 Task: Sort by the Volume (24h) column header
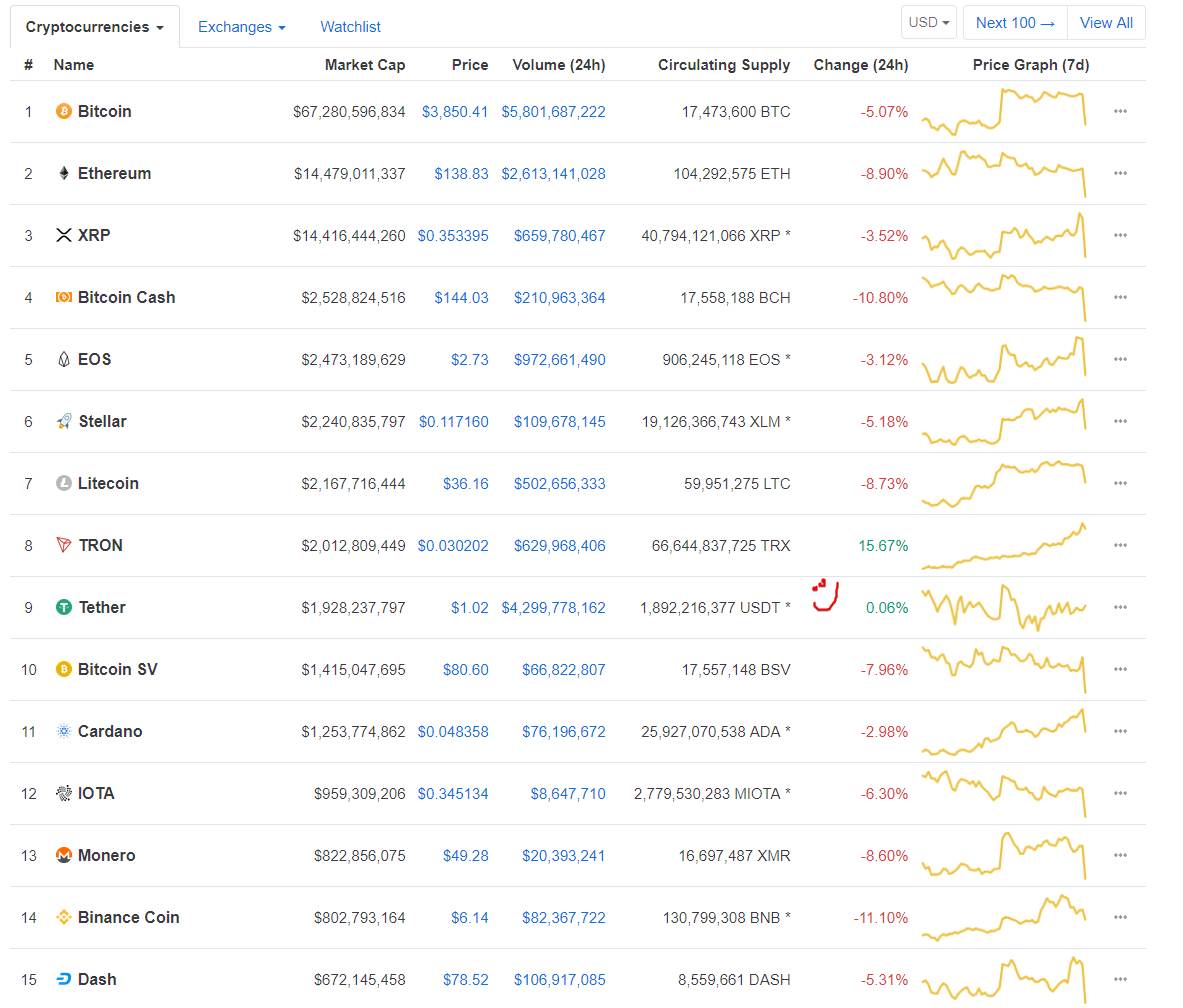pos(558,65)
